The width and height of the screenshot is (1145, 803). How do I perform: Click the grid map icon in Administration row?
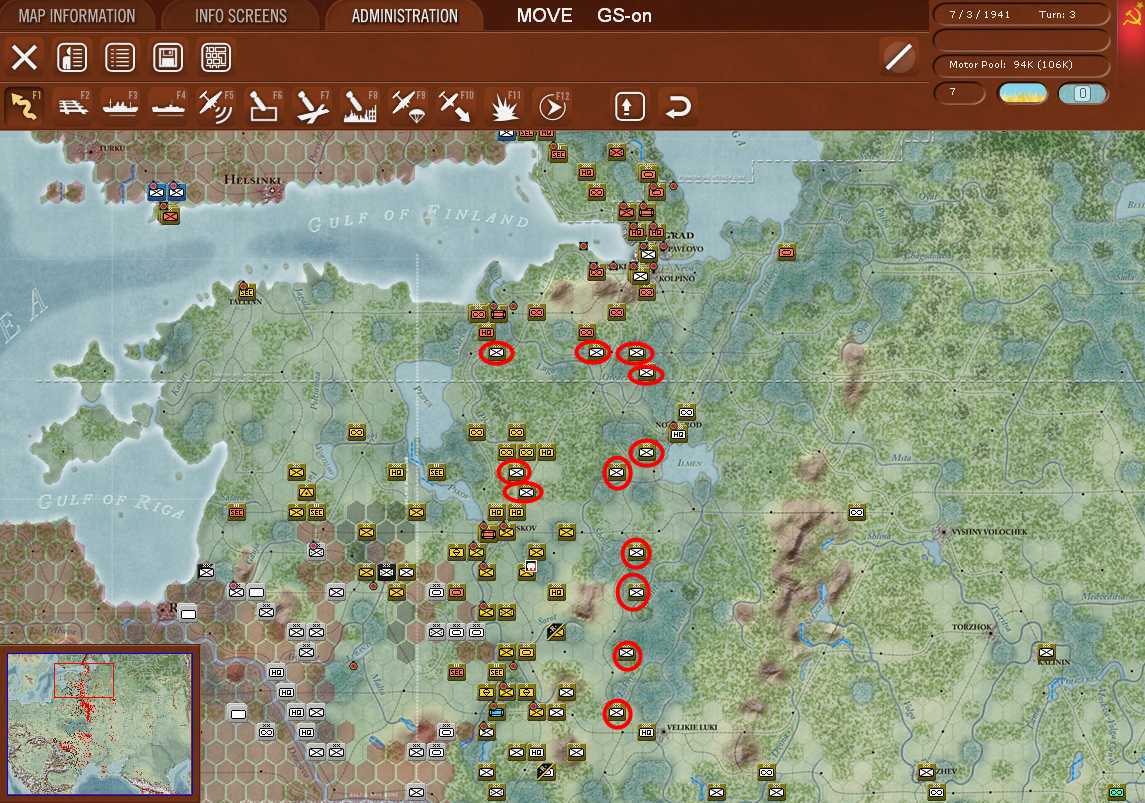pyautogui.click(x=216, y=57)
